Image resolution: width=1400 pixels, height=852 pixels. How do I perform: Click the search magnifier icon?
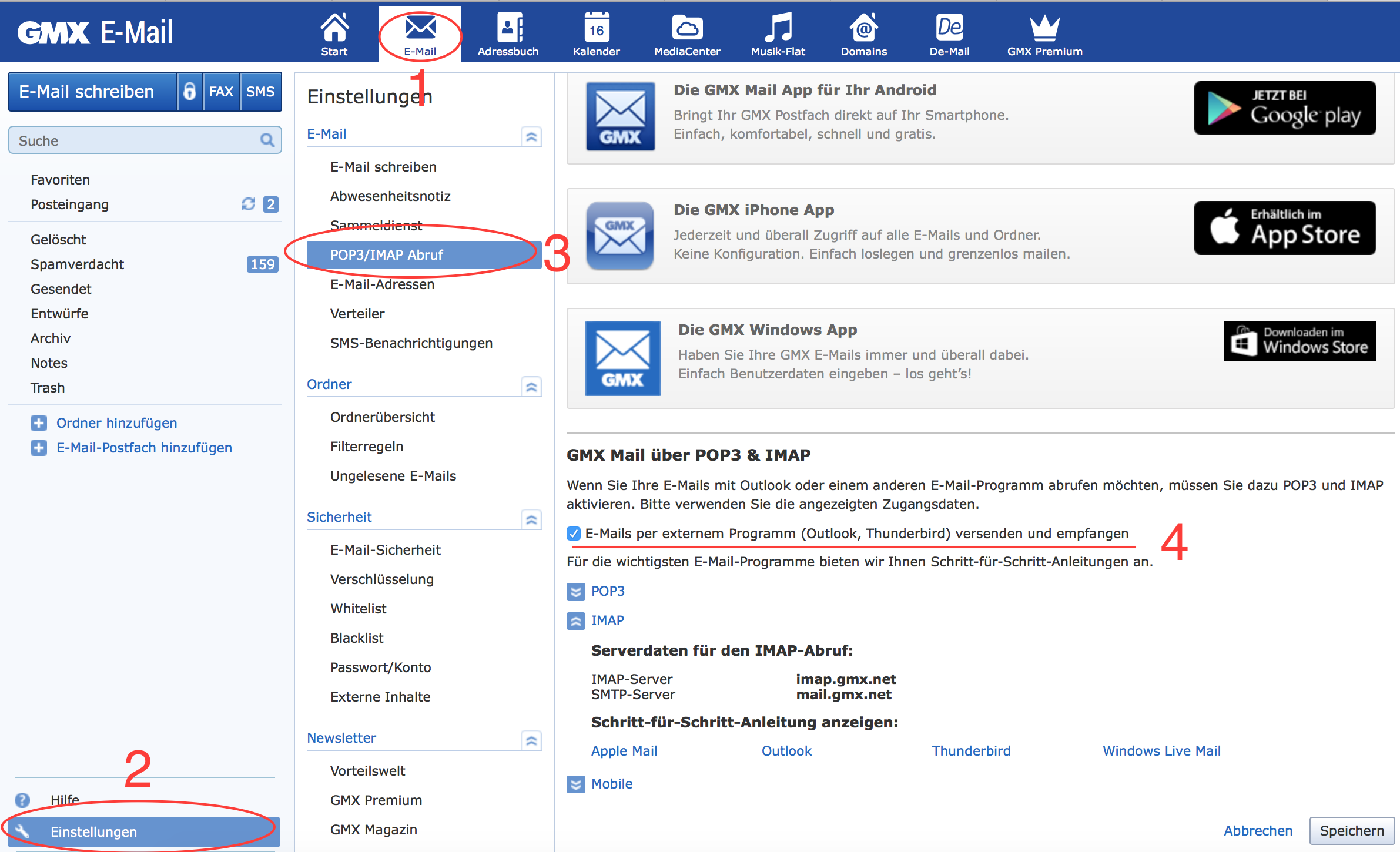267,140
